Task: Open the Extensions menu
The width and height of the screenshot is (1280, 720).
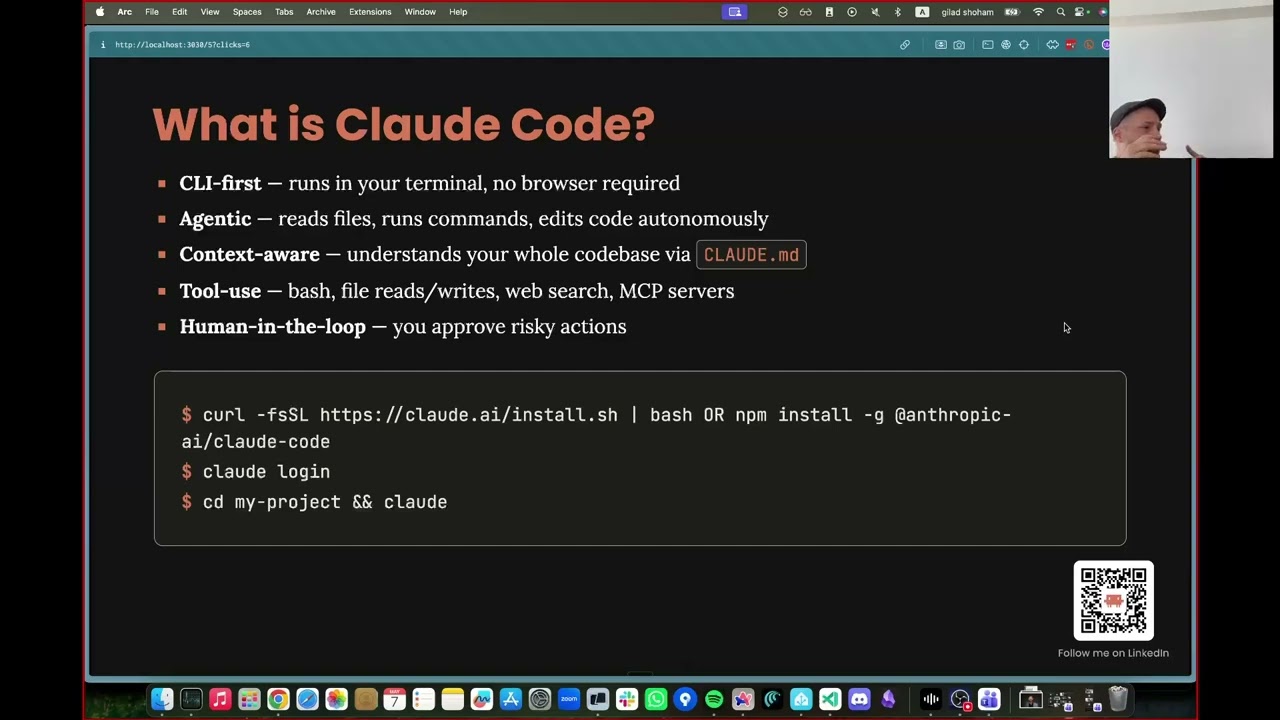Action: (x=370, y=12)
